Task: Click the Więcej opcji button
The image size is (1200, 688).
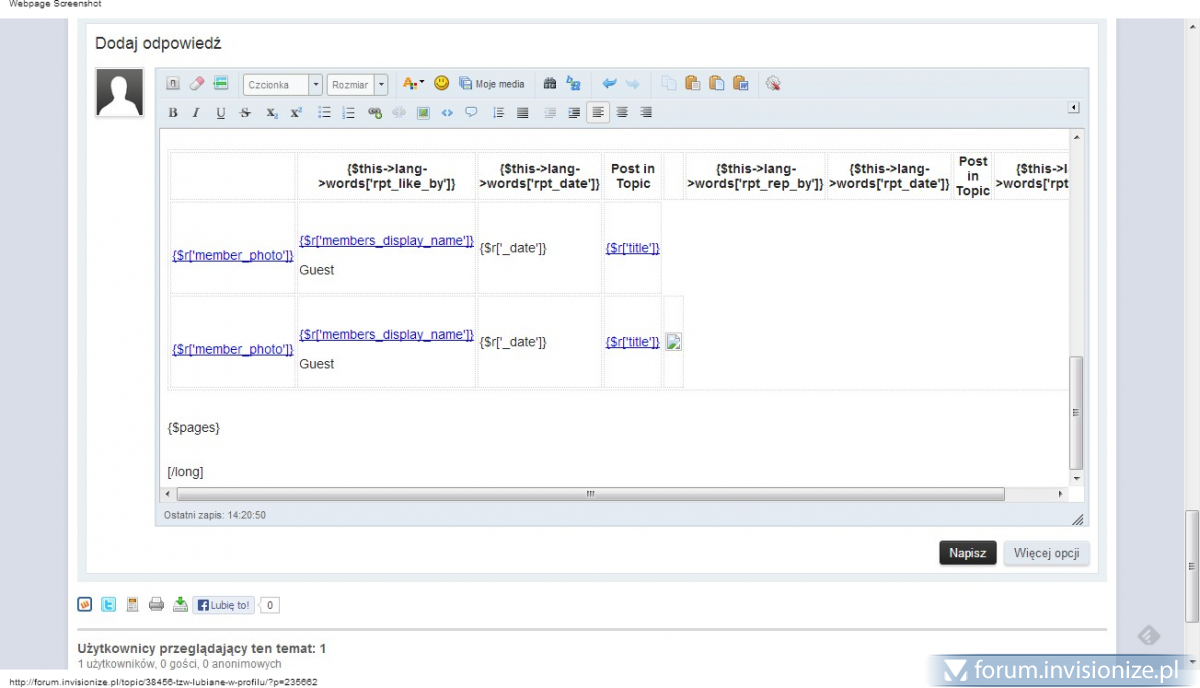Action: [x=1046, y=553]
